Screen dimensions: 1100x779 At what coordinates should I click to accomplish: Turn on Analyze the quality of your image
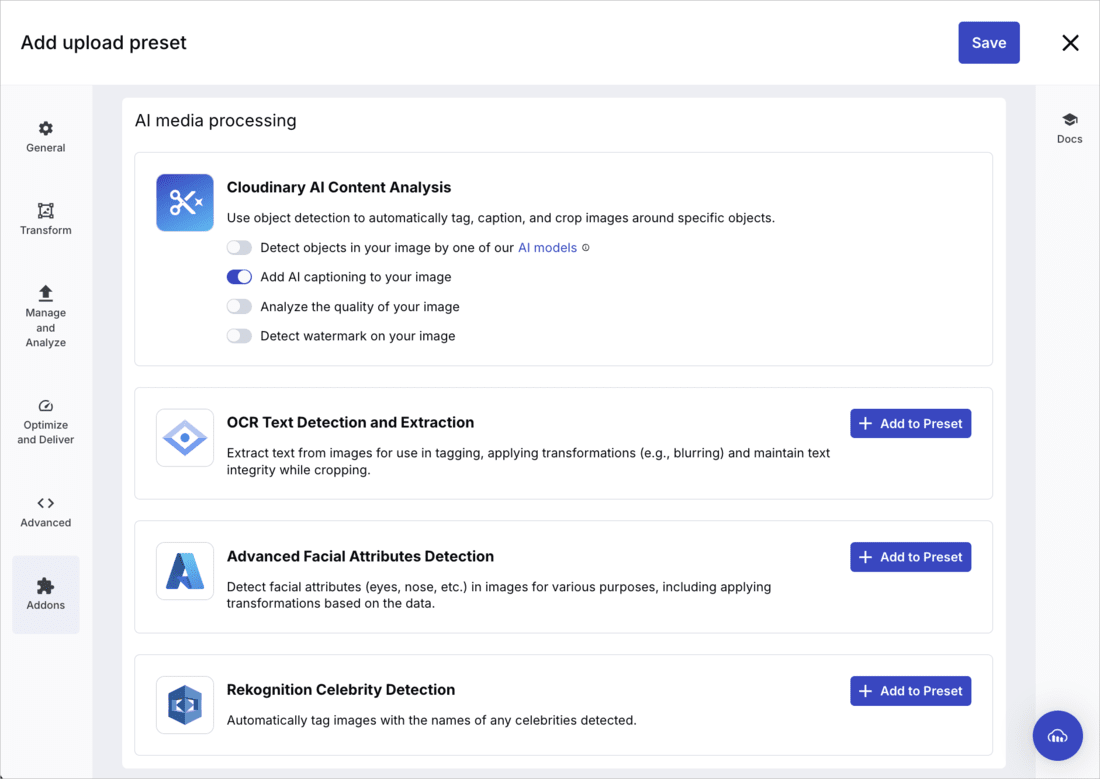point(239,307)
